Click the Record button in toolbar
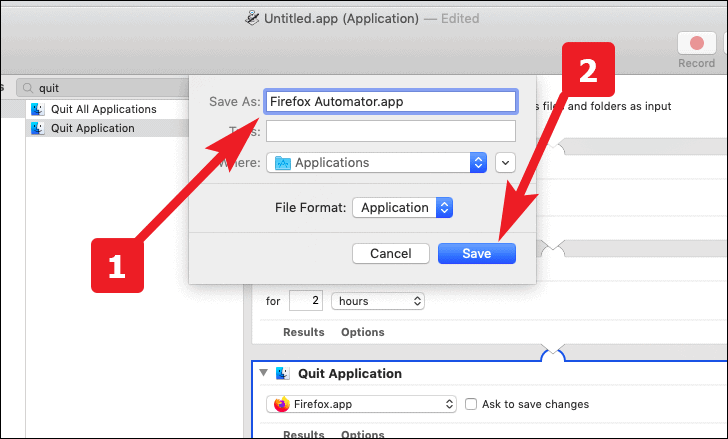 coord(696,44)
